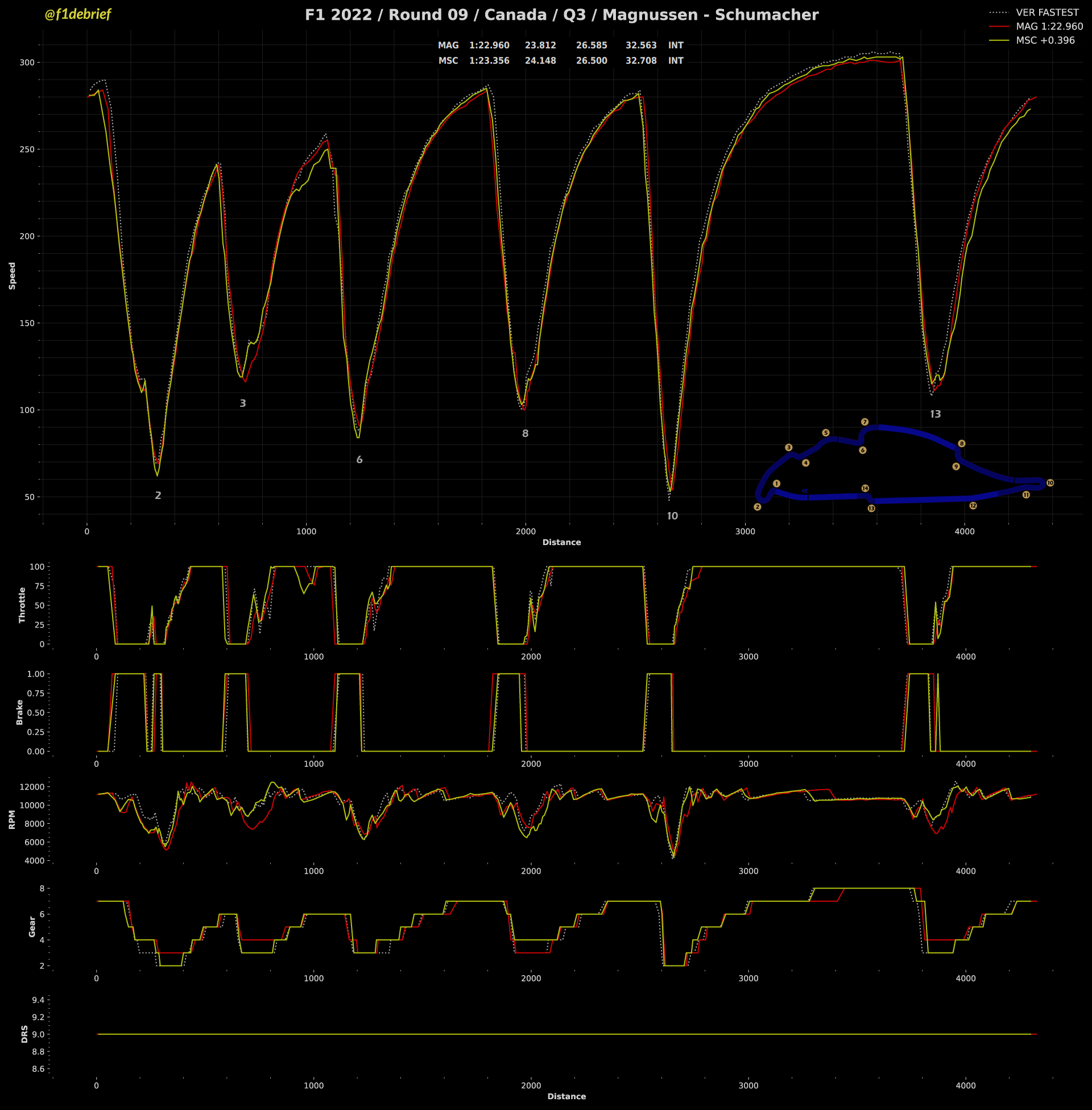The width and height of the screenshot is (1092, 1110).
Task: Click the Gear y-axis label
Action: [x=32, y=927]
